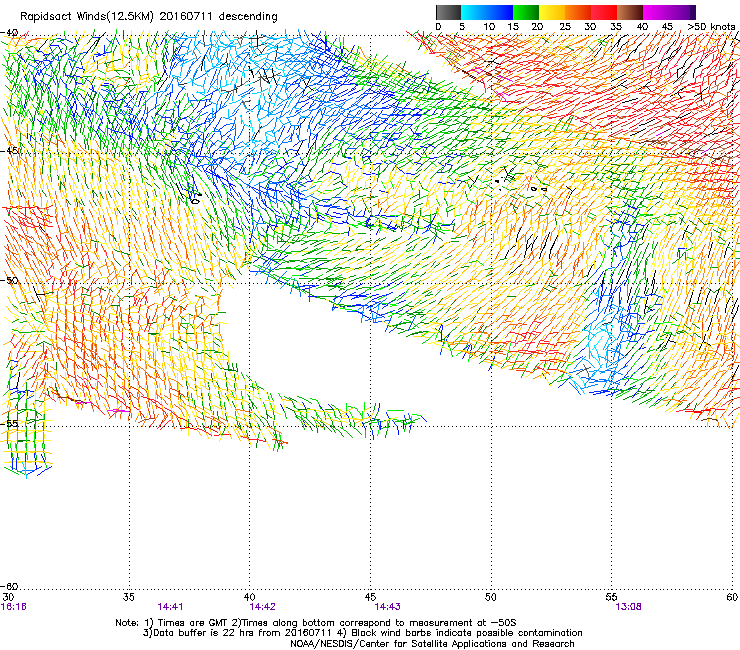Click the orange 25-30 knots legend swatch
740x650 pixels.
click(x=578, y=12)
